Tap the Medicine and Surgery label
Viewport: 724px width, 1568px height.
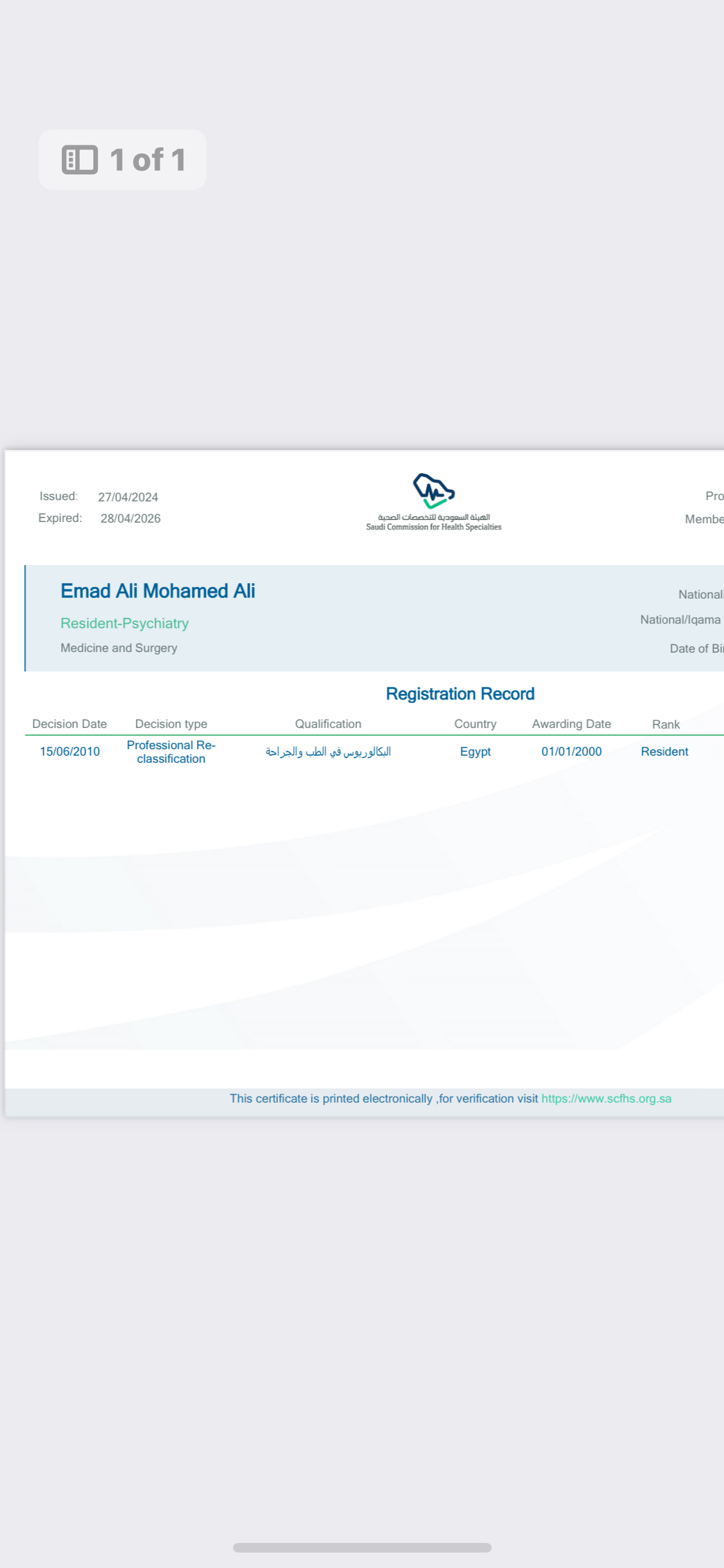tap(119, 648)
